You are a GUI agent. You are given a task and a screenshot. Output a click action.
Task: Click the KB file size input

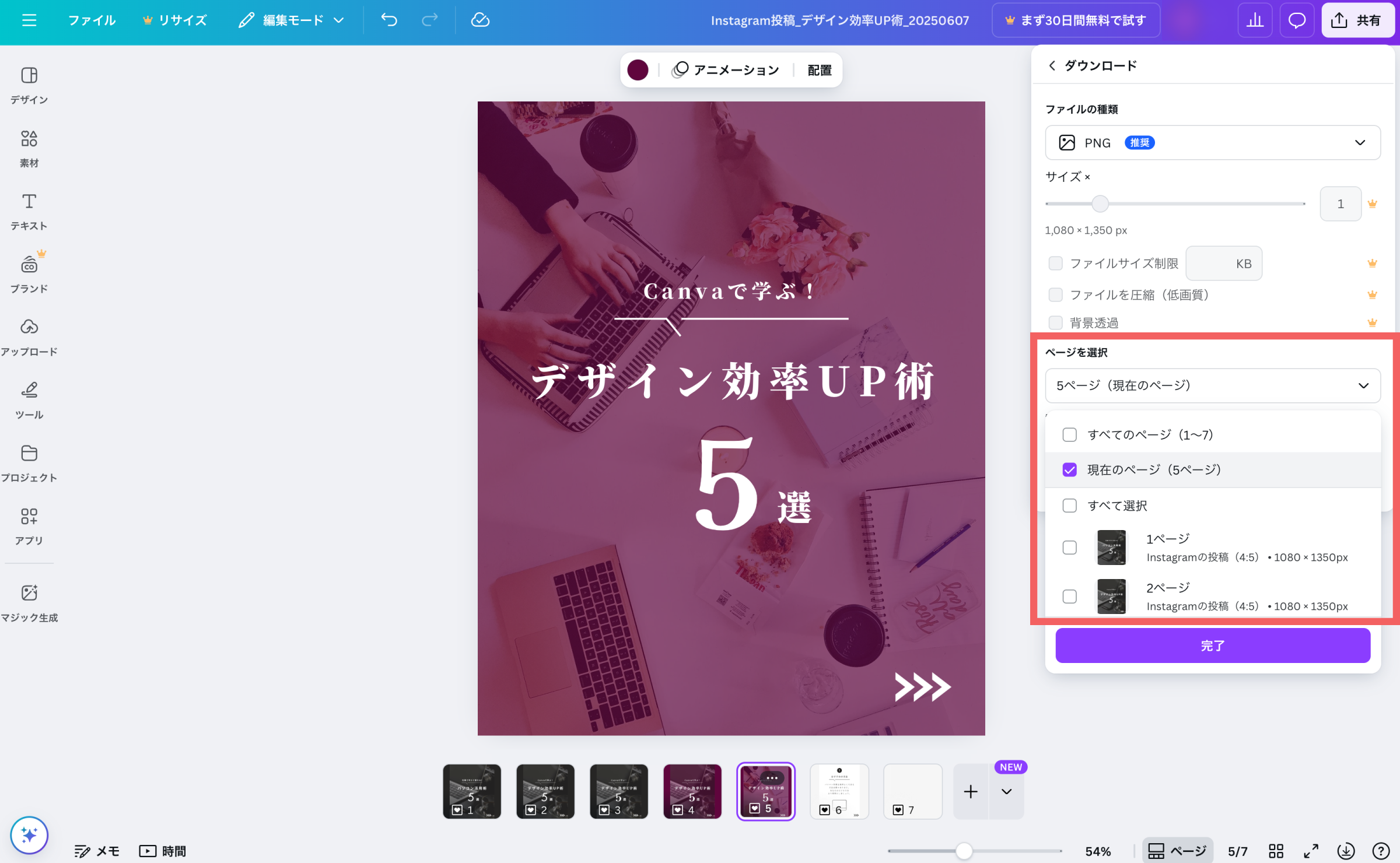click(1224, 263)
